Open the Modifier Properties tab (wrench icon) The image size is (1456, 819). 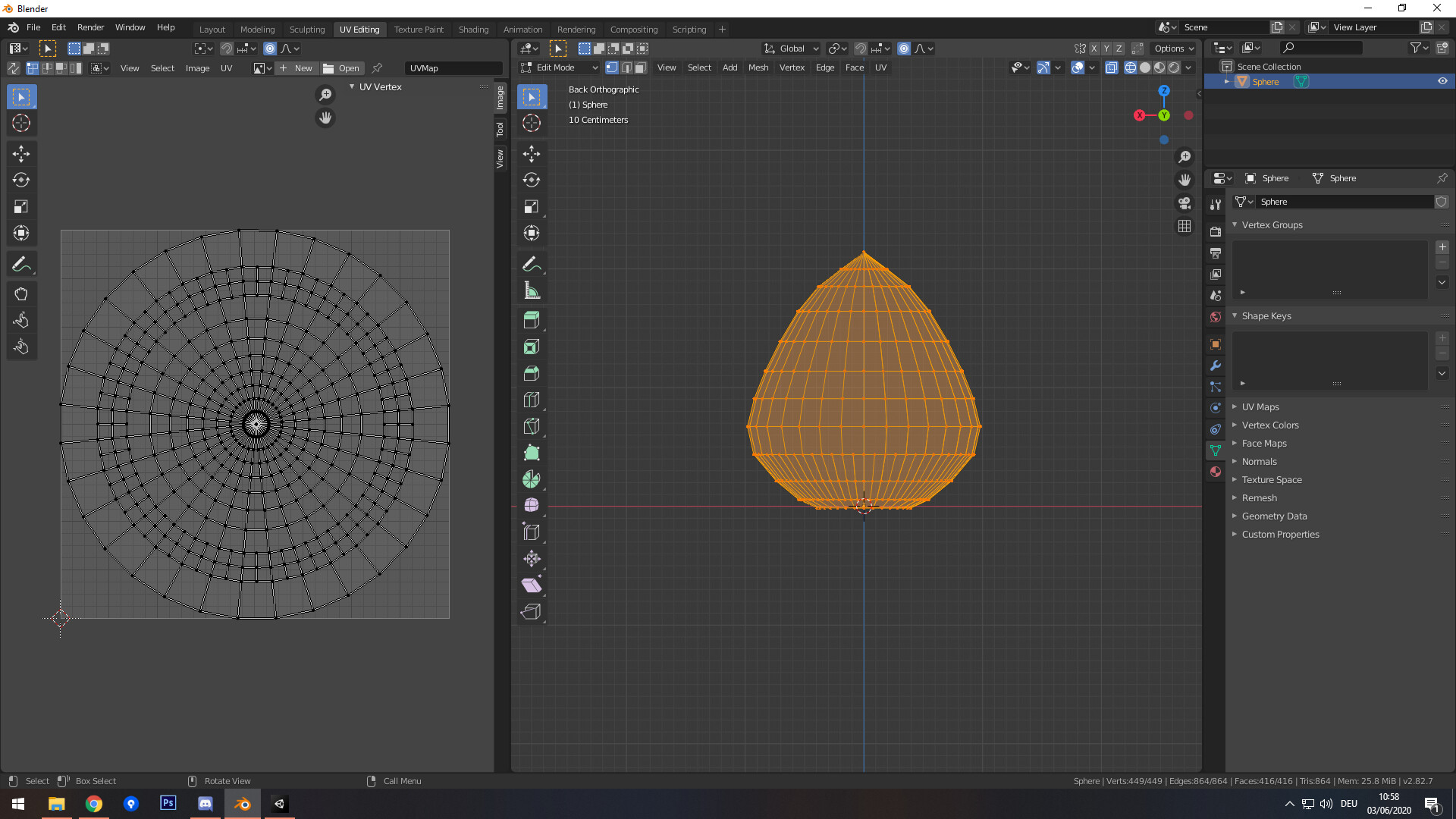coord(1215,366)
